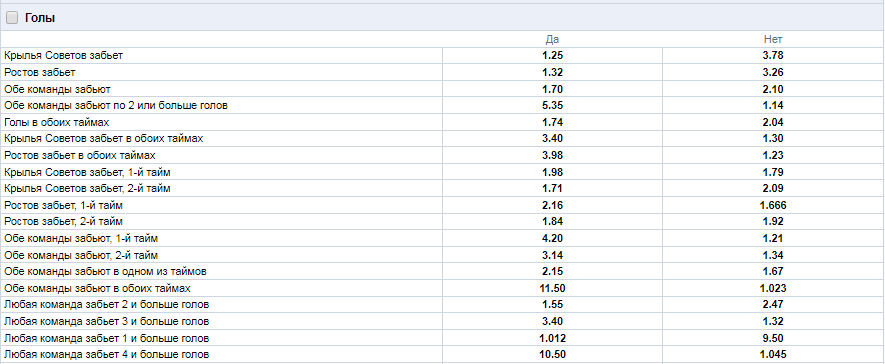
Task: Choose 1.045 Любая команда забьет 4 и больше
Action: pyautogui.click(x=773, y=355)
